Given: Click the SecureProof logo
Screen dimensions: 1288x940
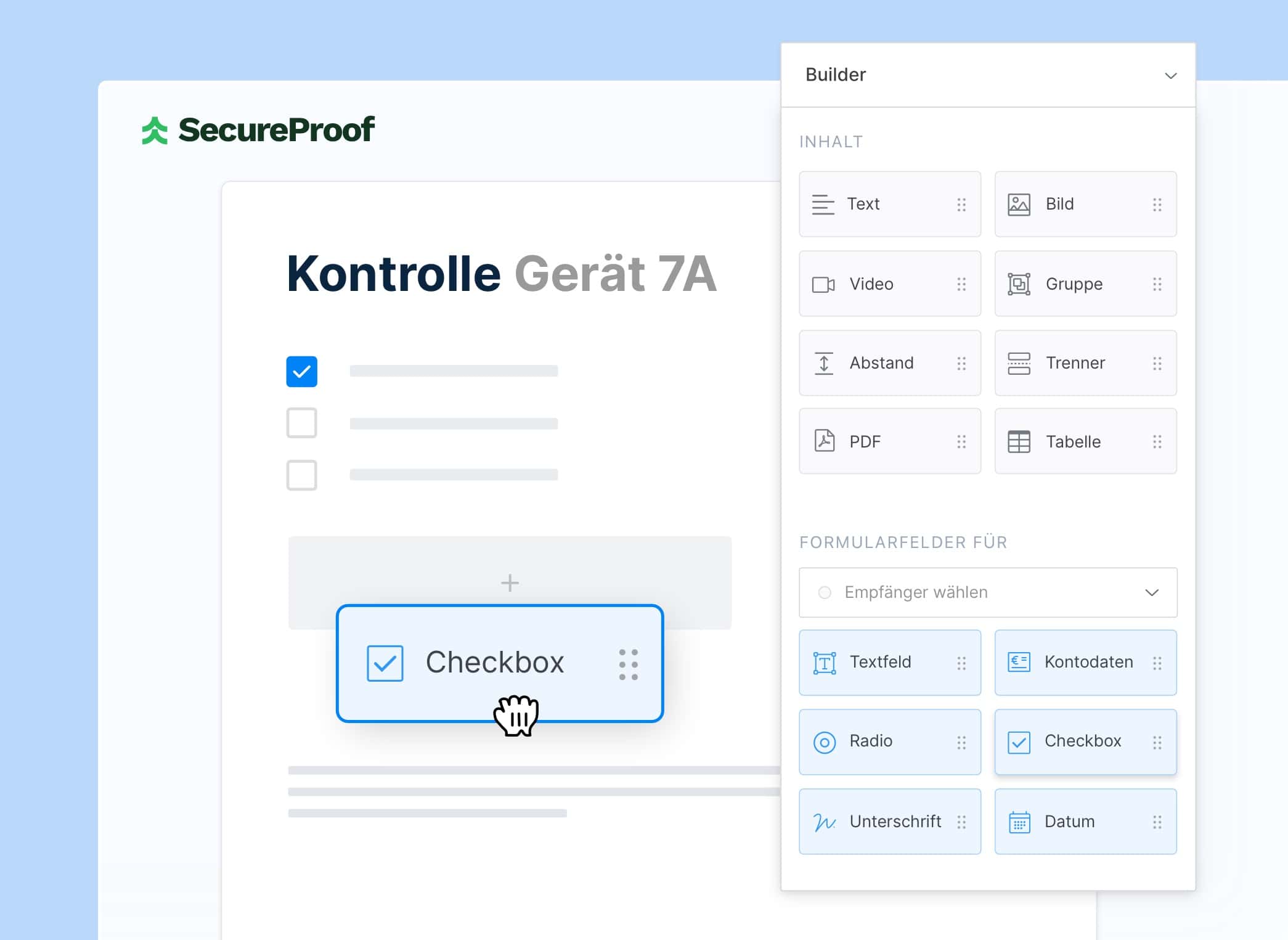Looking at the screenshot, I should (257, 130).
